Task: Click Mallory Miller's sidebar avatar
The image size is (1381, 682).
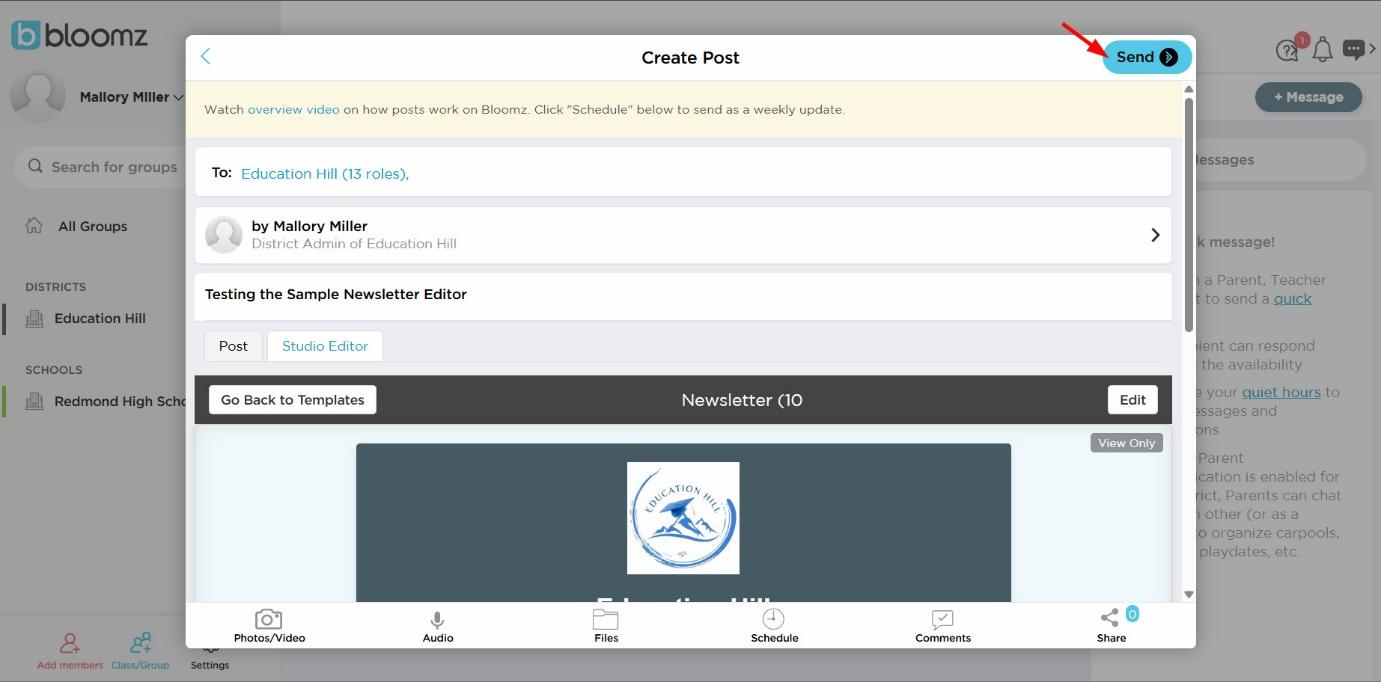Action: tap(38, 96)
